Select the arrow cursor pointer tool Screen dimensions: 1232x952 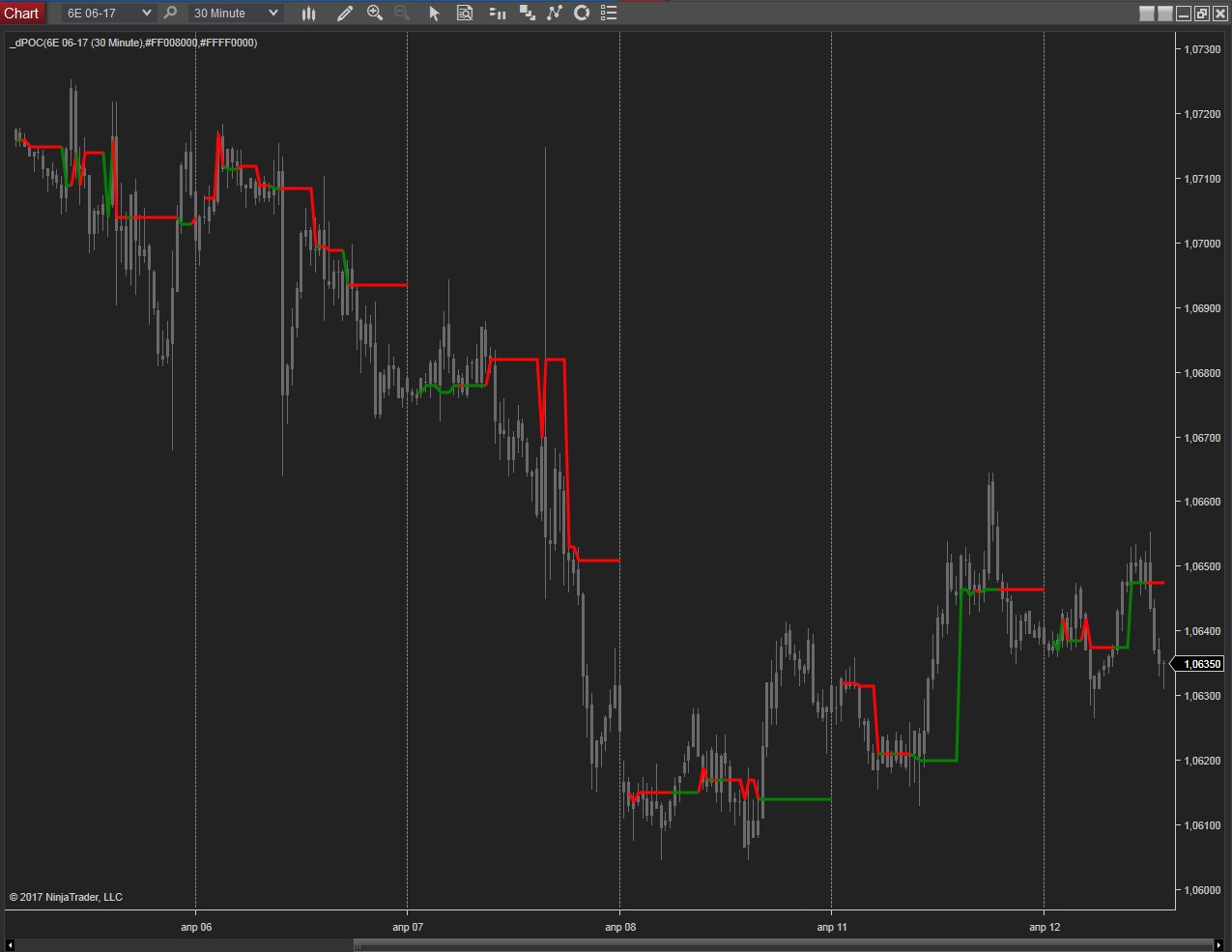[x=434, y=14]
